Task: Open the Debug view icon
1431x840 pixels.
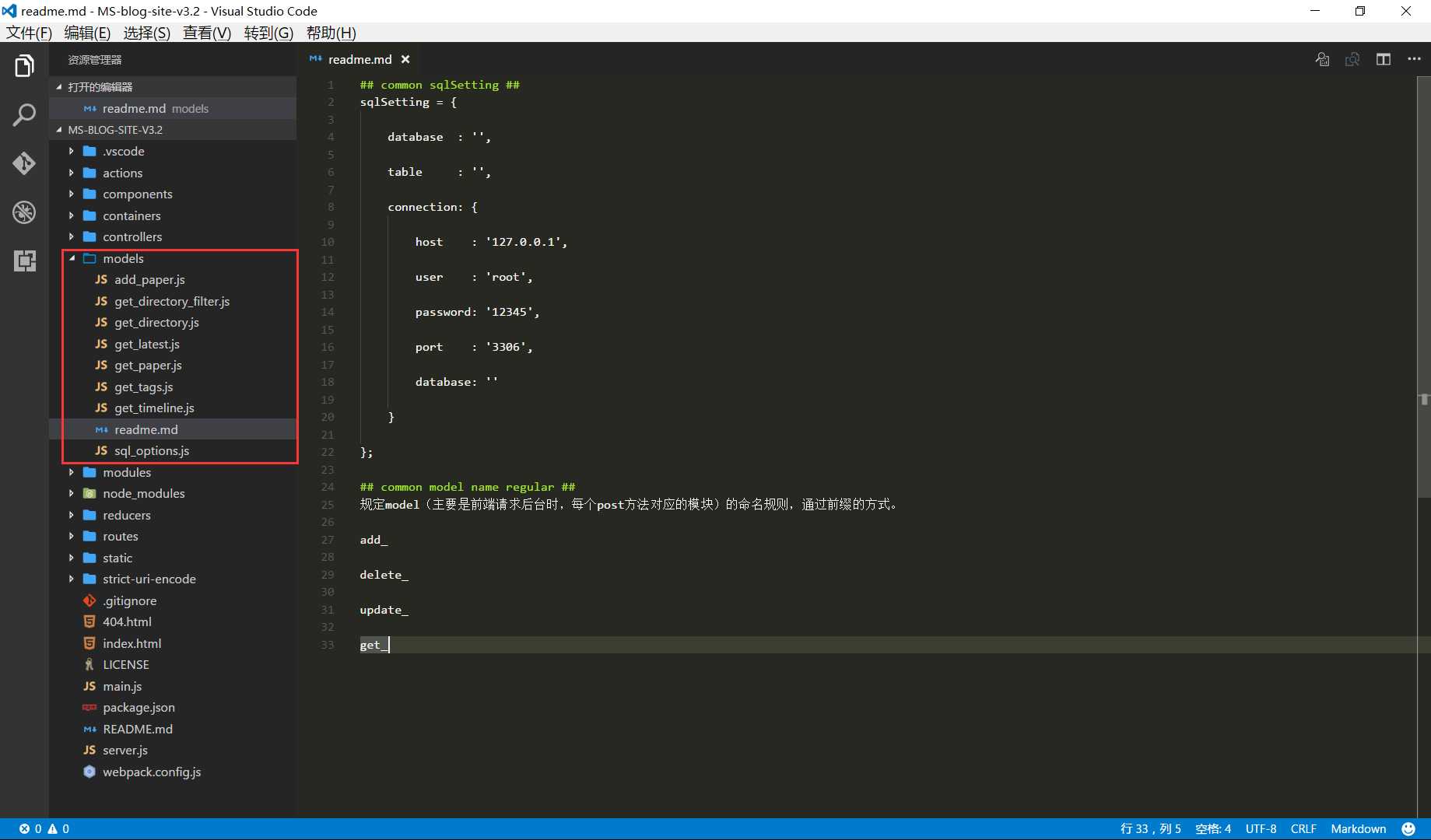Action: click(24, 212)
